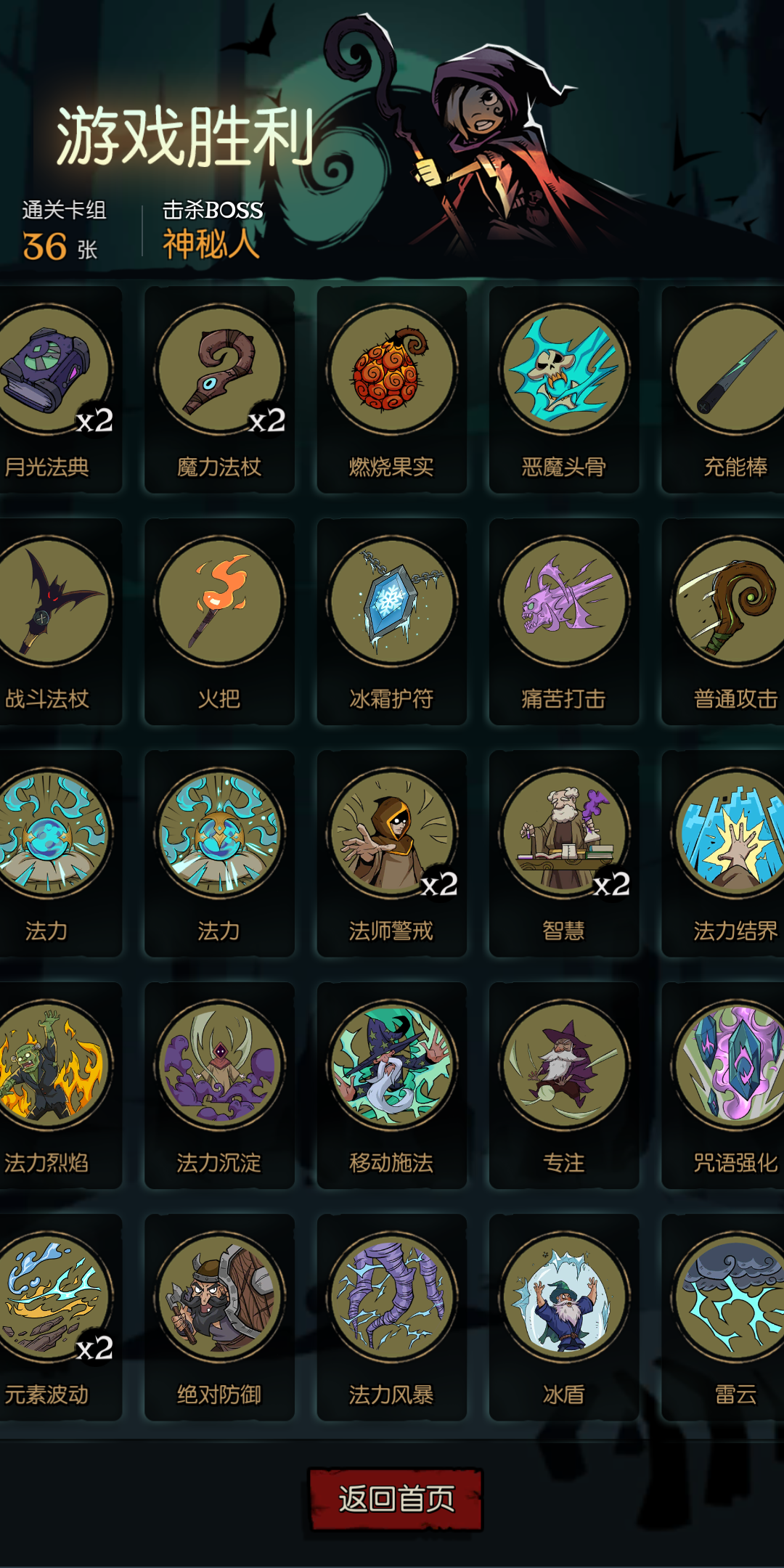View the 恶魔头骨 skull card

[564, 390]
